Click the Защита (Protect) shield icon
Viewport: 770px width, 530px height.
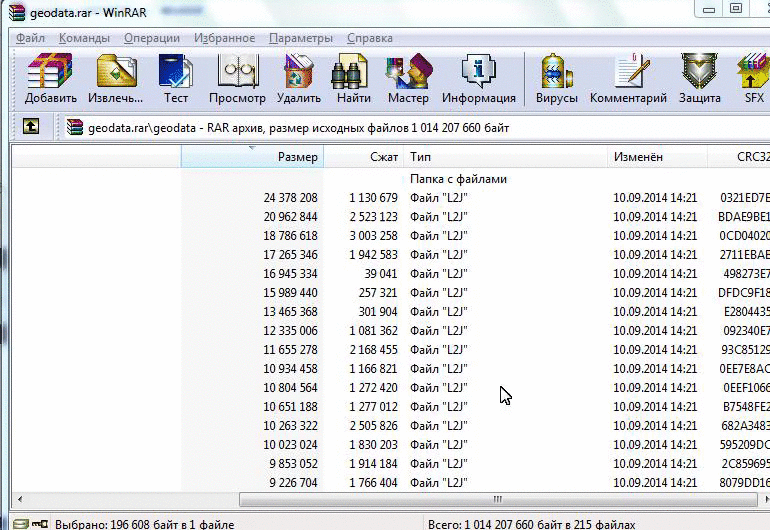click(x=700, y=79)
